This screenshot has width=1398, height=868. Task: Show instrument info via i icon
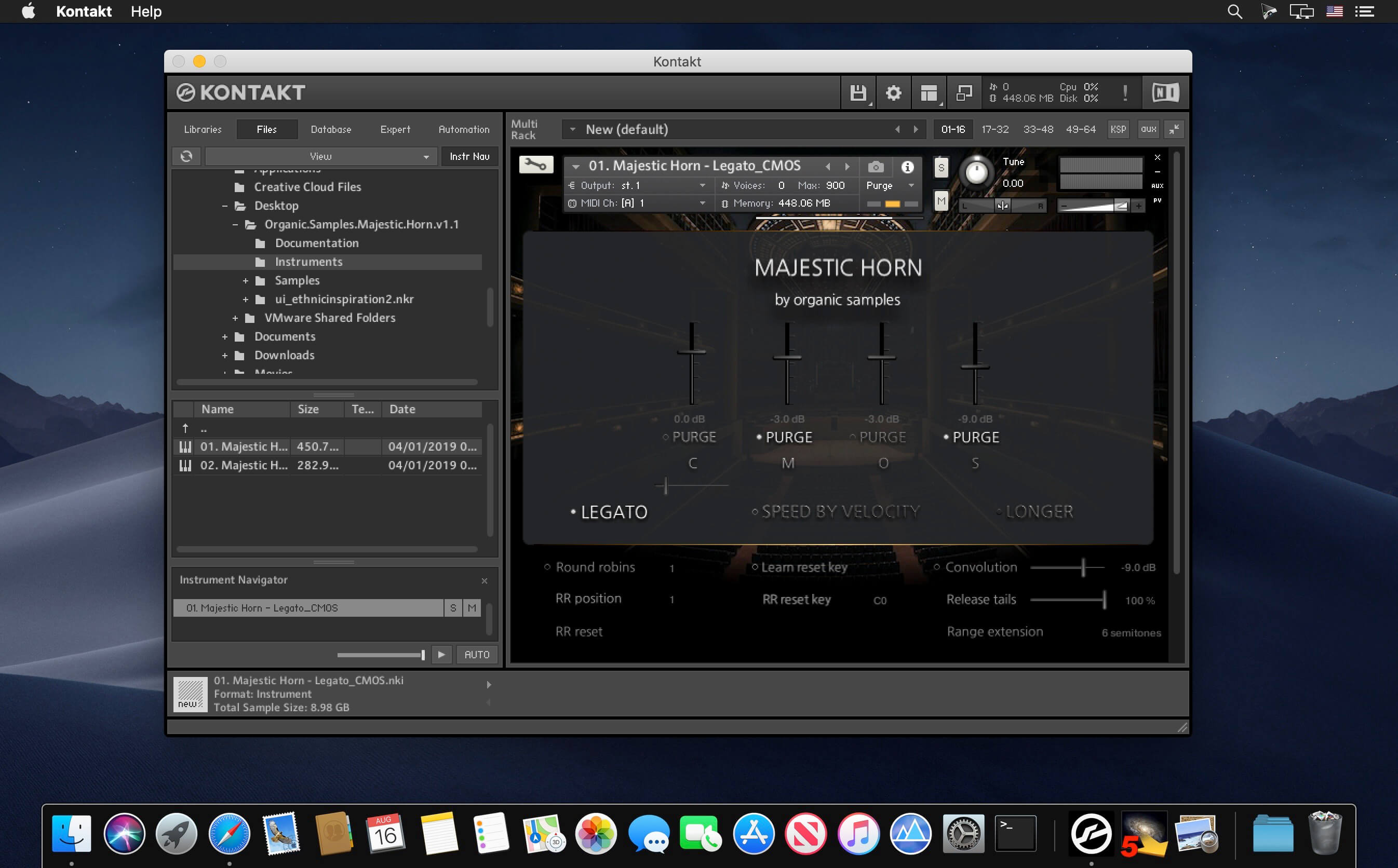click(x=907, y=167)
